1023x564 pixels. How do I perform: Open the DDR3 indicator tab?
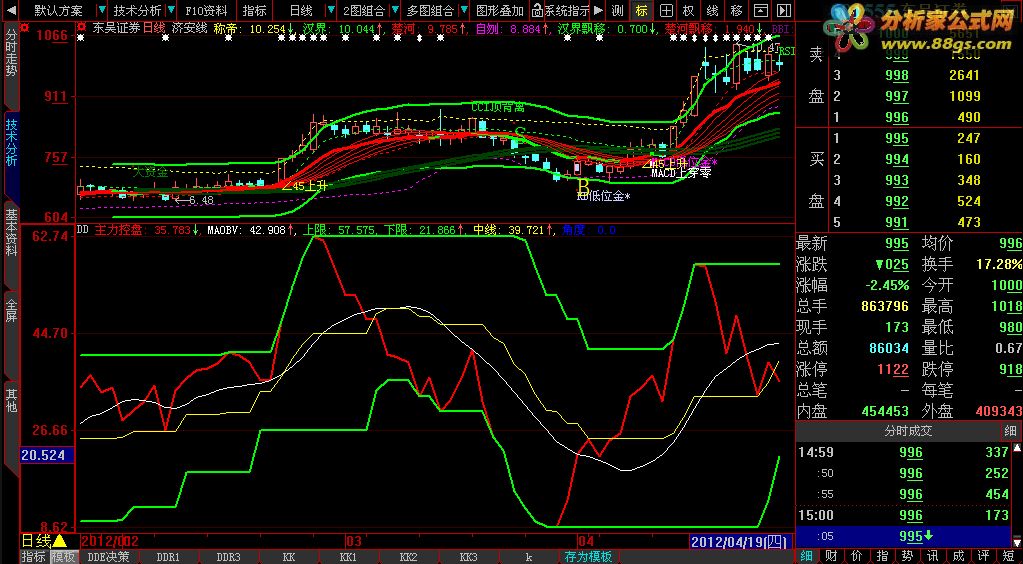(x=228, y=557)
